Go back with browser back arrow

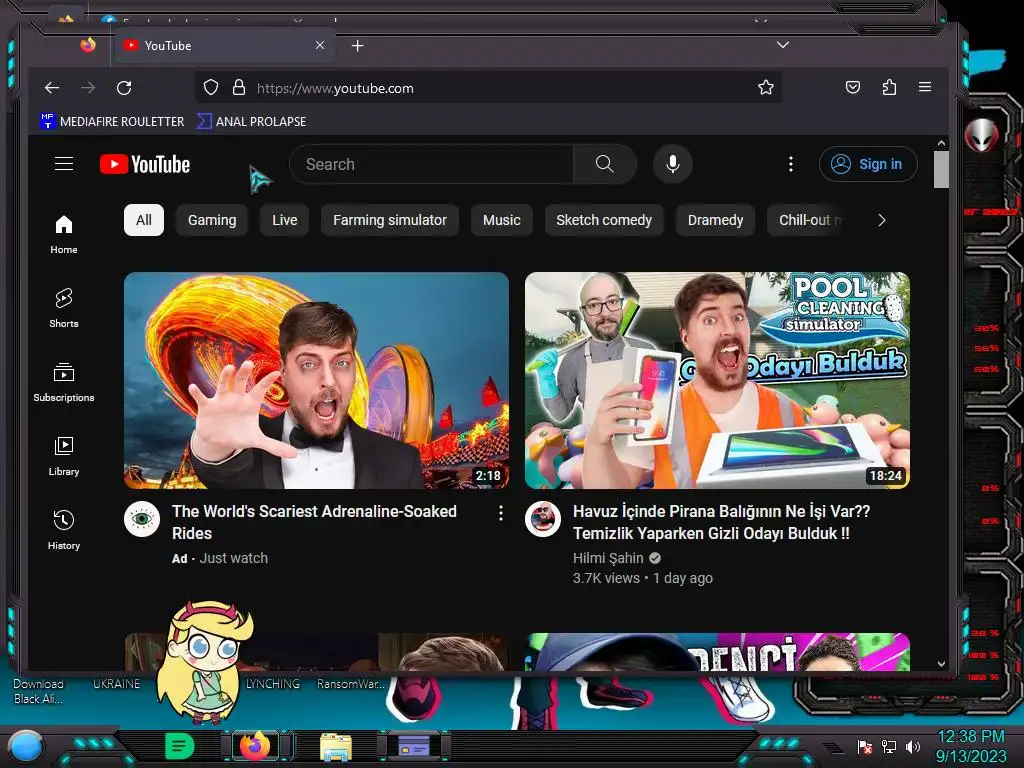click(x=52, y=88)
